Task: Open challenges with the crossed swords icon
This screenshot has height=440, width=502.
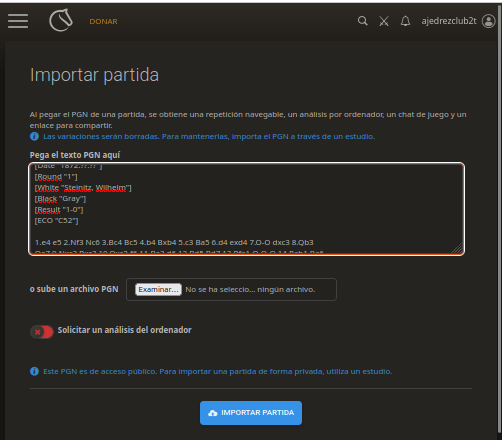Action: (x=384, y=21)
